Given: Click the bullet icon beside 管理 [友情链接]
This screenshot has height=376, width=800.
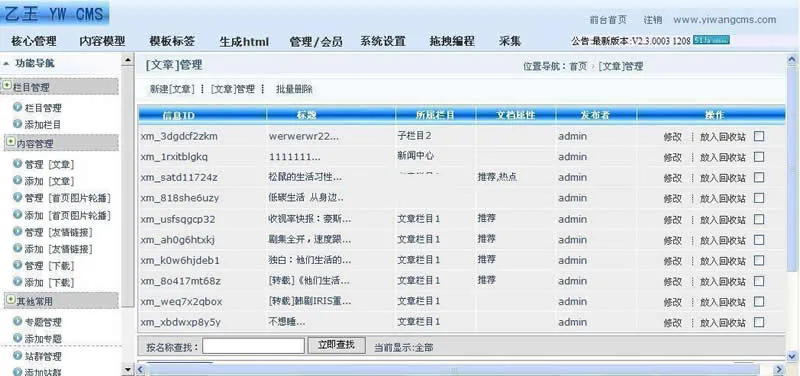Looking at the screenshot, I should pyautogui.click(x=18, y=232).
